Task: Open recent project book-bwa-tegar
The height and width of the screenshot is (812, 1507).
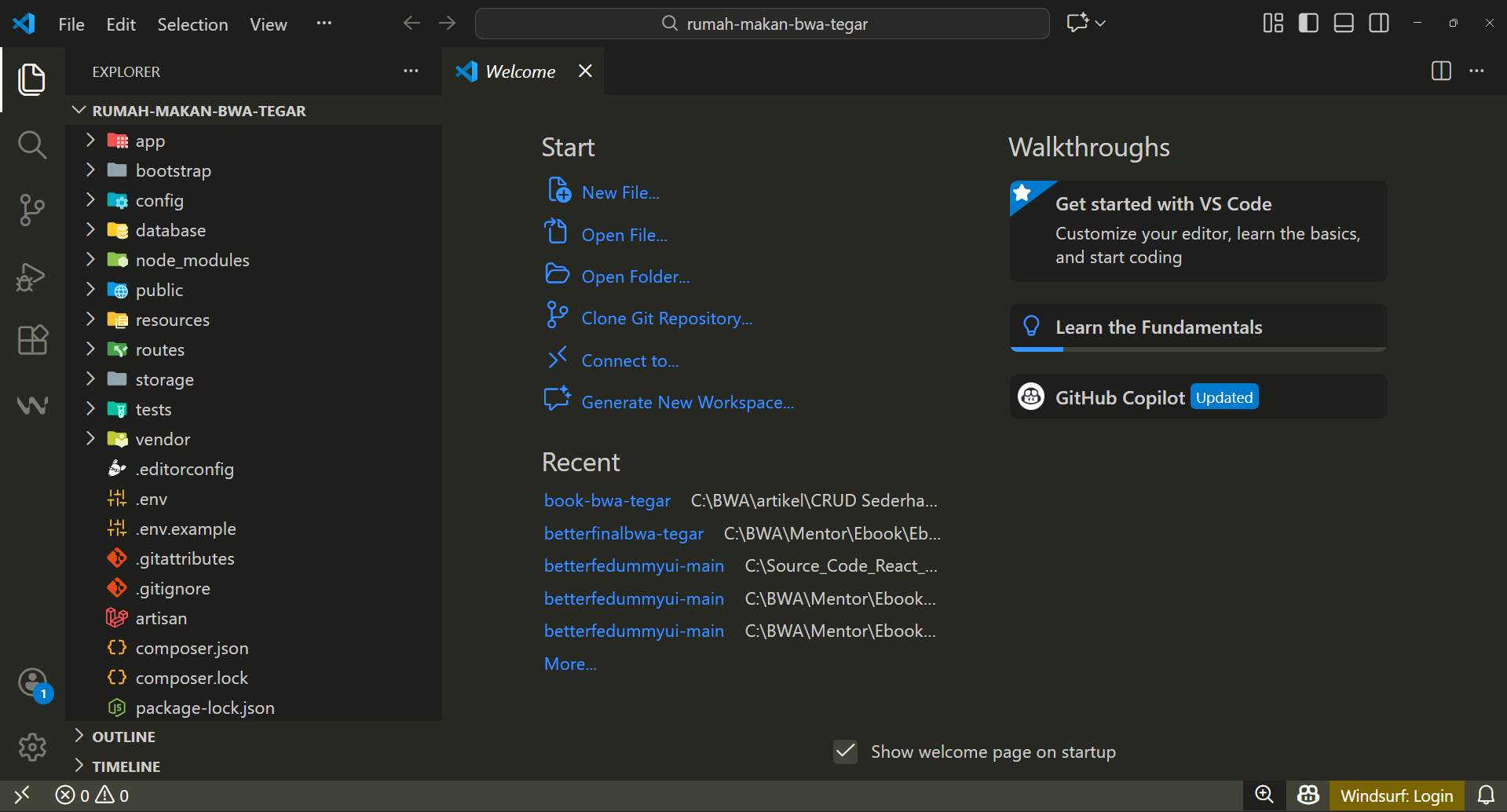Action: pyautogui.click(x=607, y=501)
